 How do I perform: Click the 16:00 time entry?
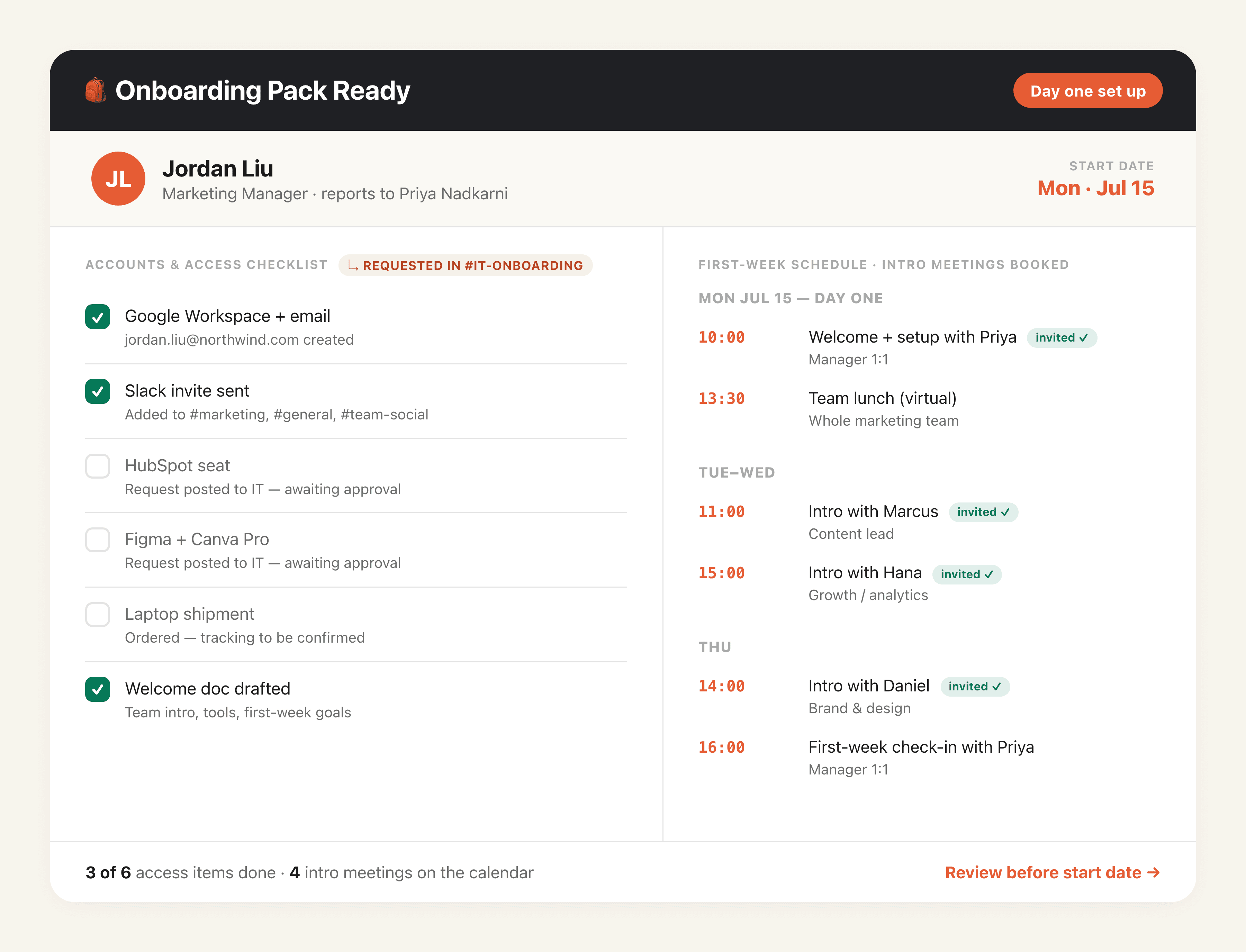tap(721, 747)
